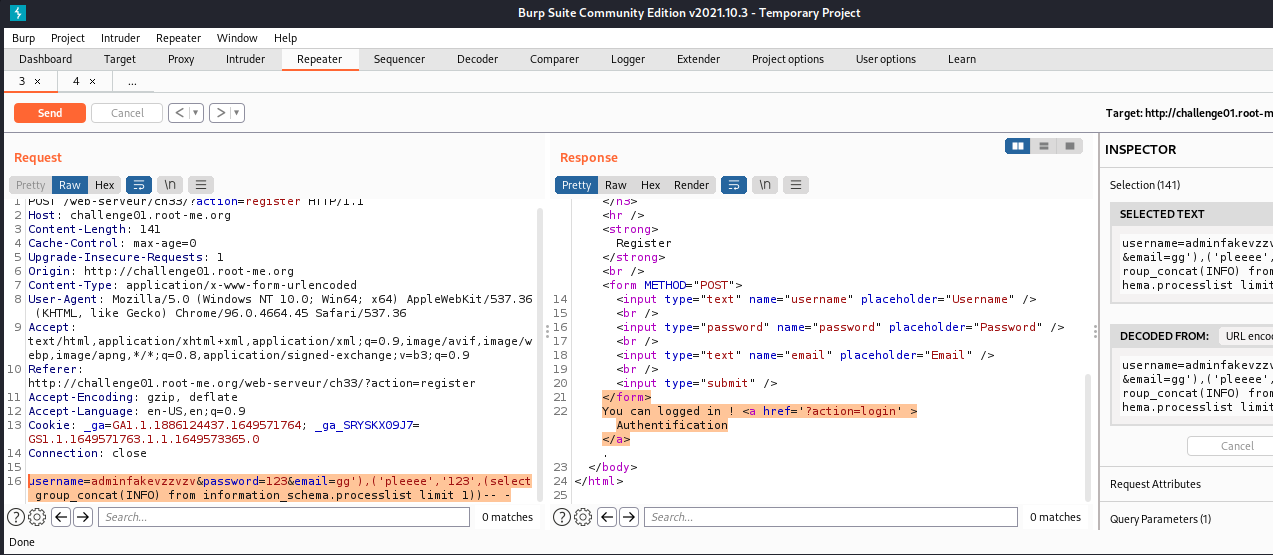The height and width of the screenshot is (555, 1273).
Task: Click the Request search input field
Action: pos(284,517)
